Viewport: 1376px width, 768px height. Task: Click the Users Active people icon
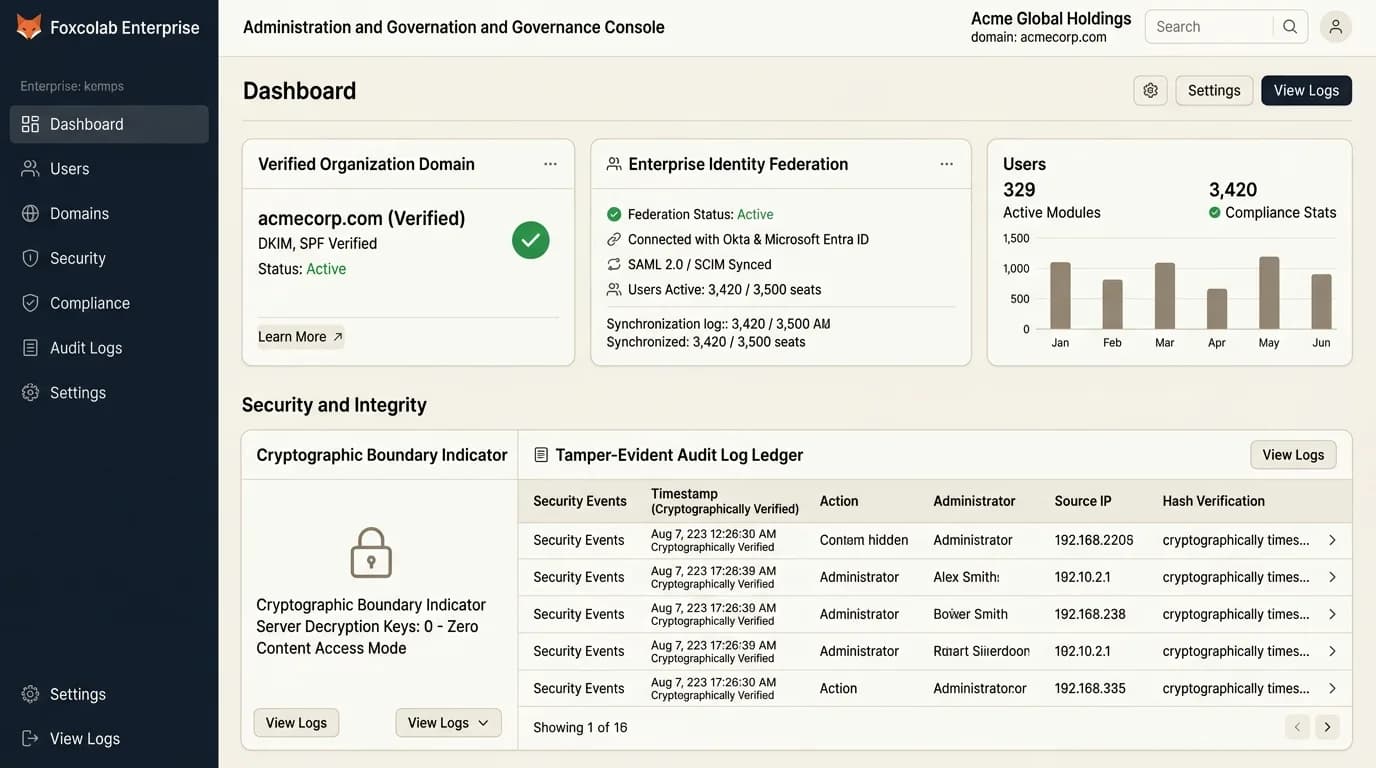click(x=614, y=290)
